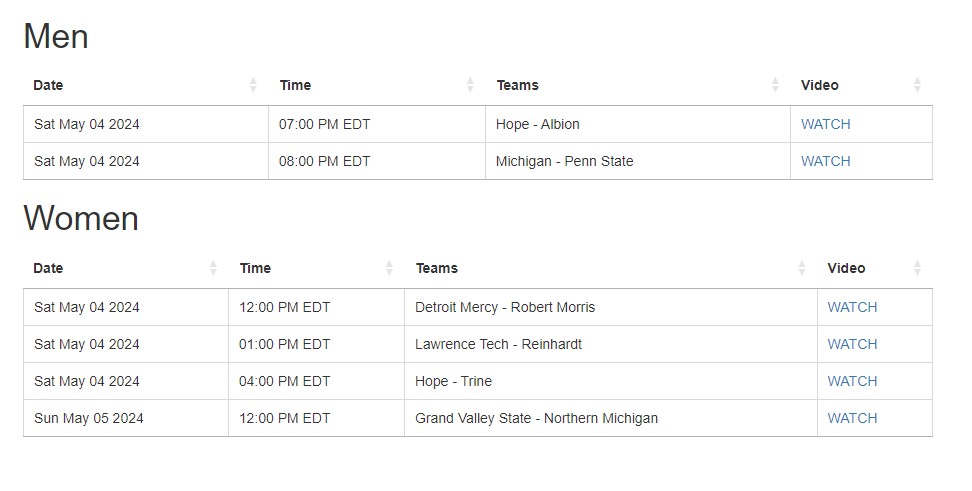Open WATCH link for Hope - Trine
972x491 pixels.
[852, 382]
